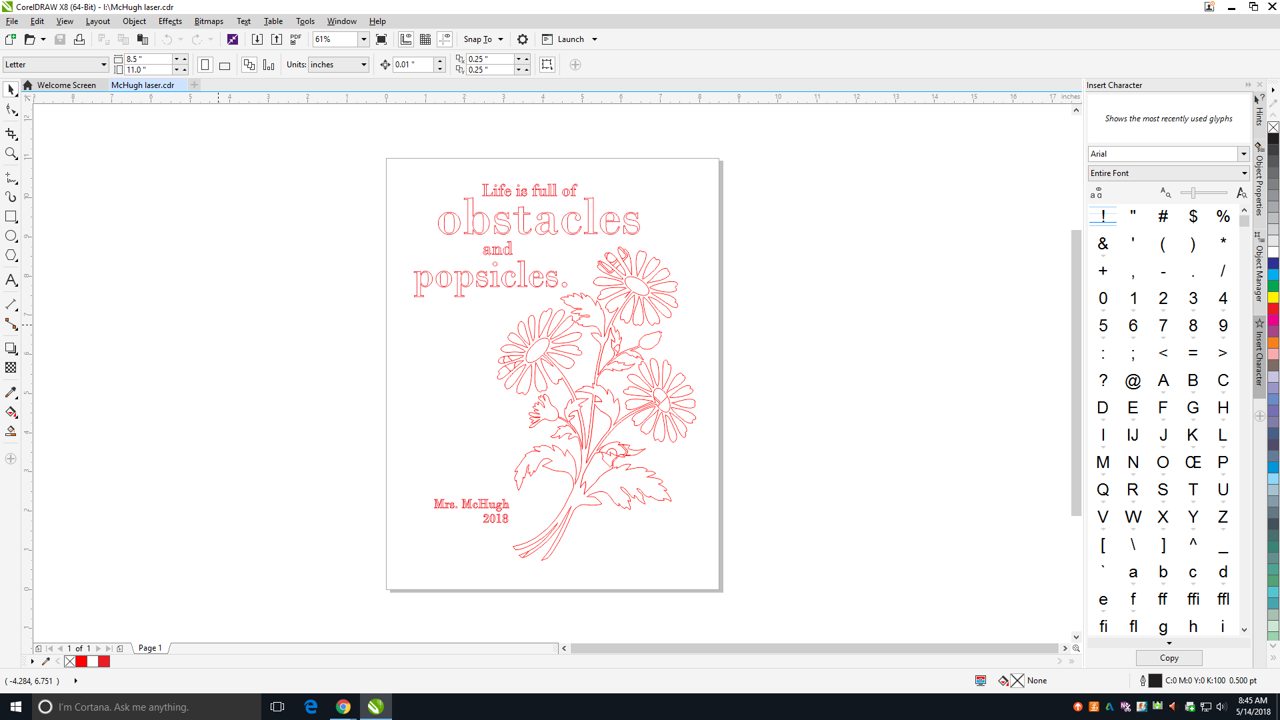Screen dimensions: 1280x720
Task: Select the Smart Fill tool
Action: [x=11, y=432]
